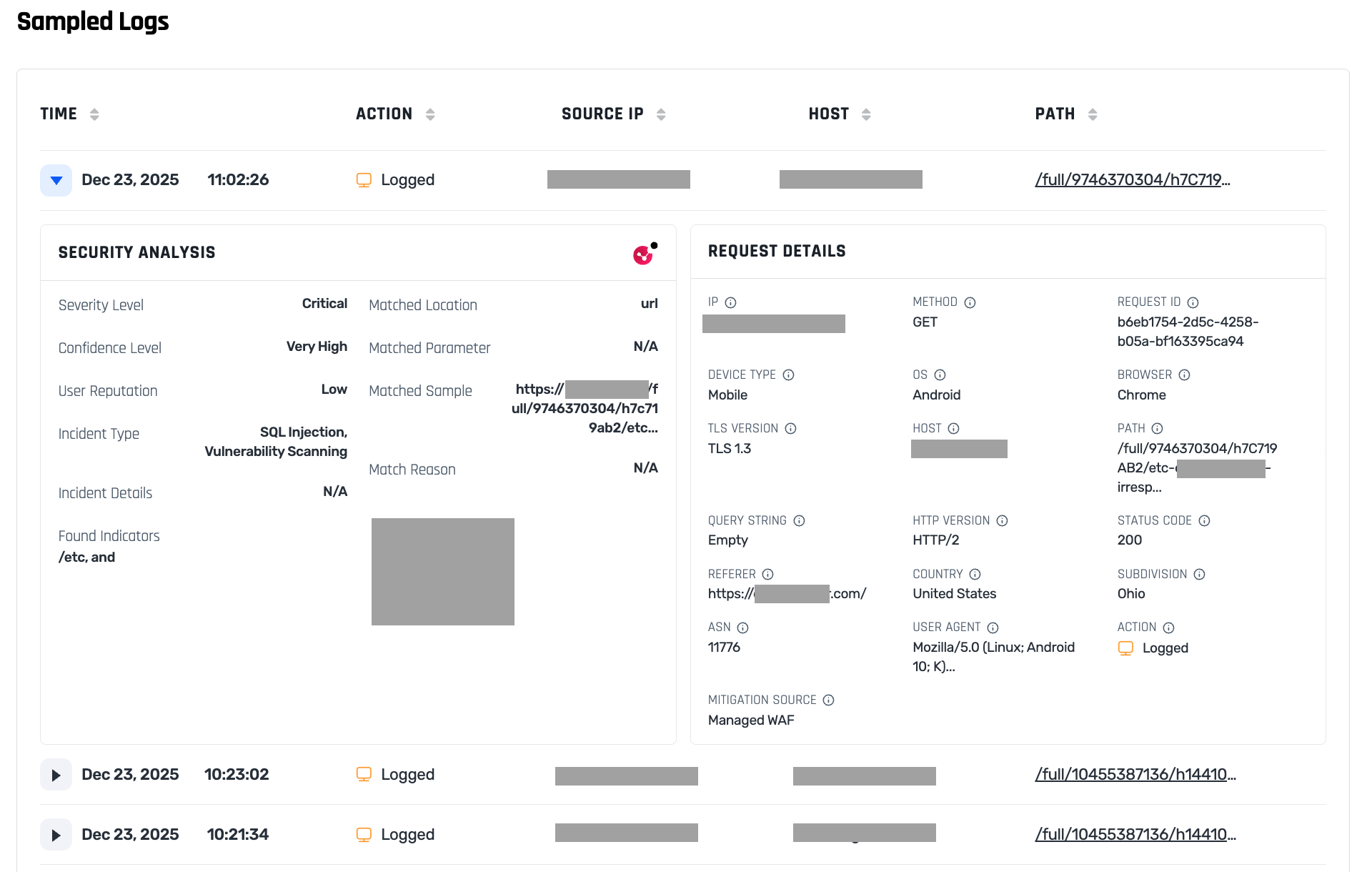Viewport: 1372px width, 872px height.
Task: Click the Logged icon under ACTION in Request Details
Action: 1126,648
